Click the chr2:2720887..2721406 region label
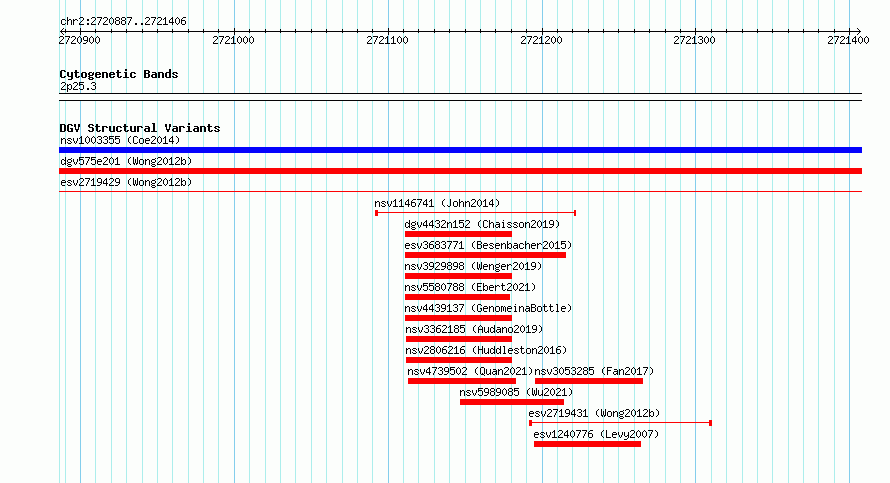Image resolution: width=890 pixels, height=483 pixels. (123, 21)
